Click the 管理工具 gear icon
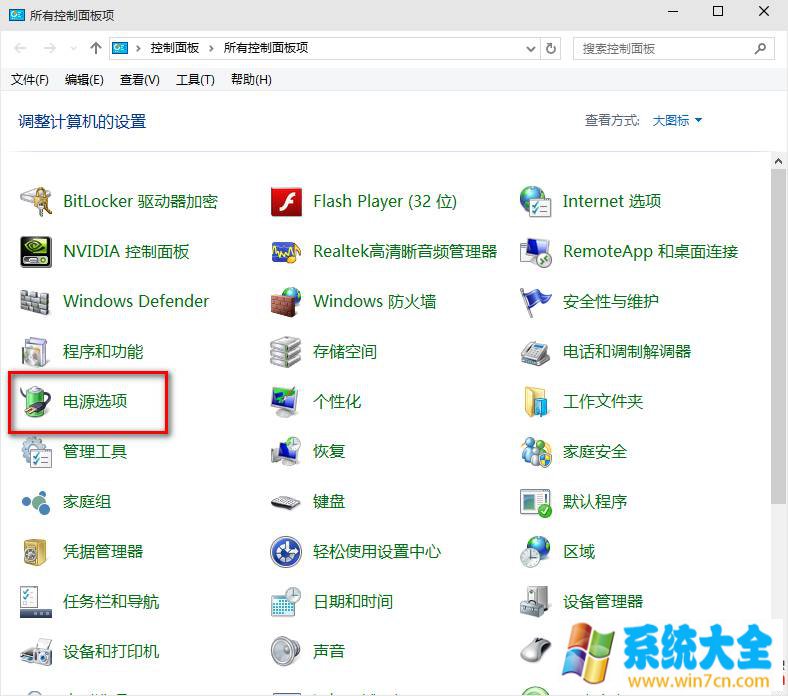This screenshot has height=696, width=788. coord(36,452)
